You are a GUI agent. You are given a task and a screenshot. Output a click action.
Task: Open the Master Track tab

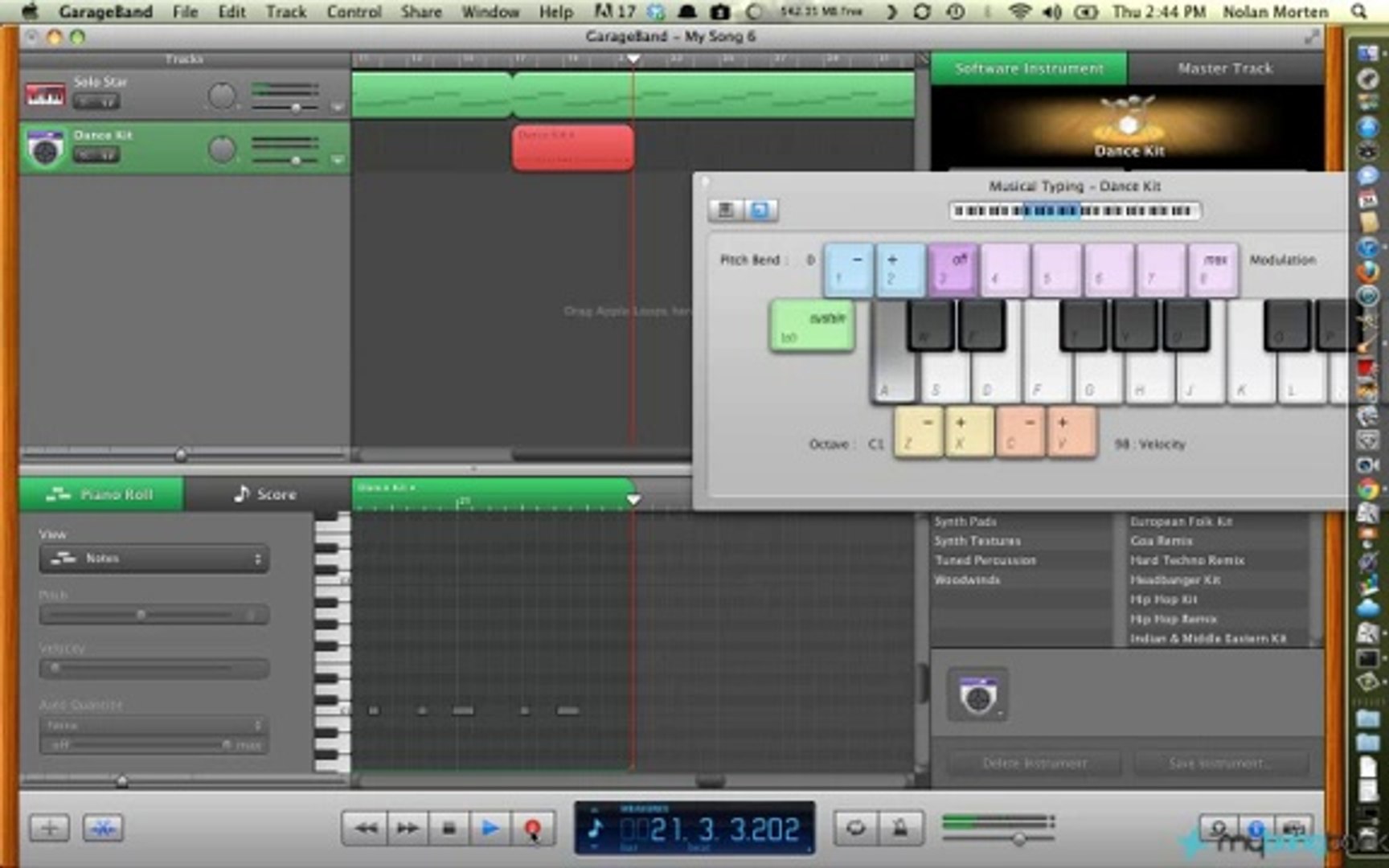click(x=1225, y=69)
